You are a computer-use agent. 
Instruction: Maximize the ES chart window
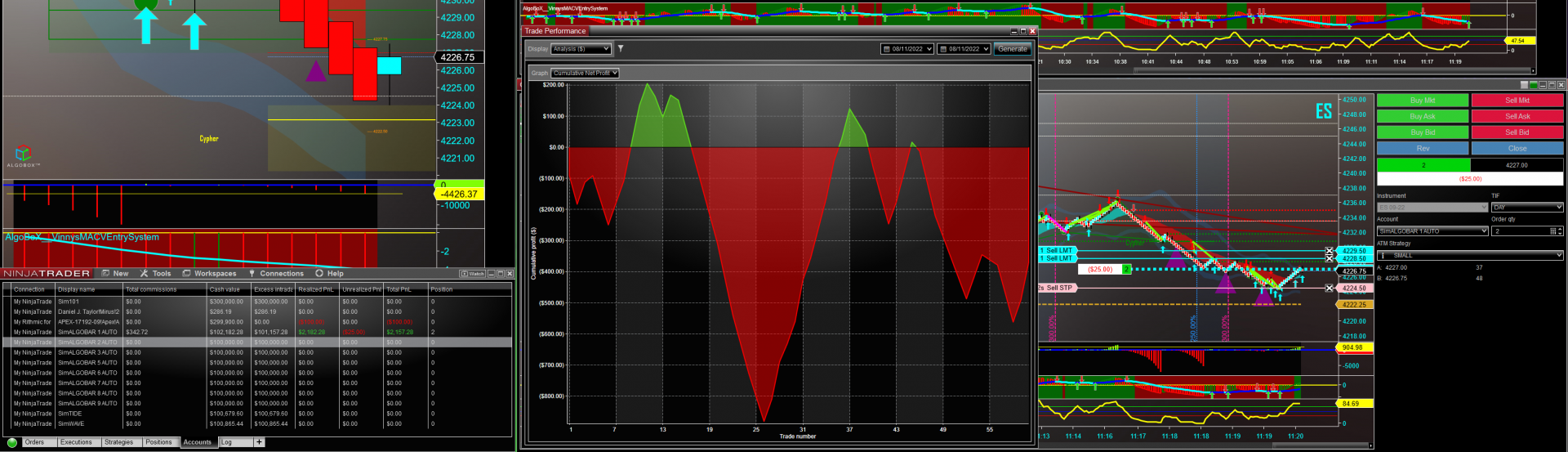click(x=1552, y=85)
